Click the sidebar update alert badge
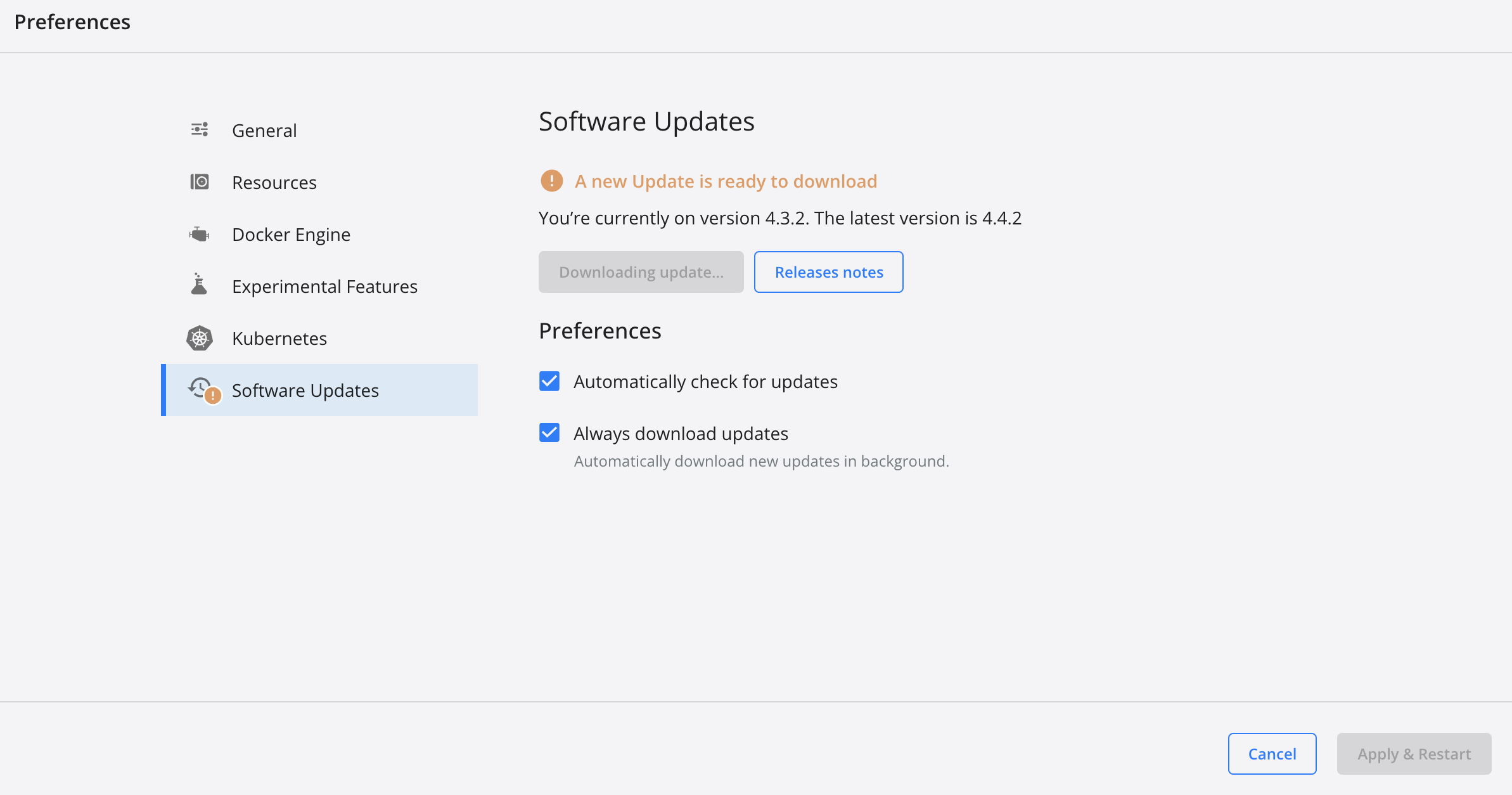Screen dimensions: 1512x795 [x=213, y=396]
